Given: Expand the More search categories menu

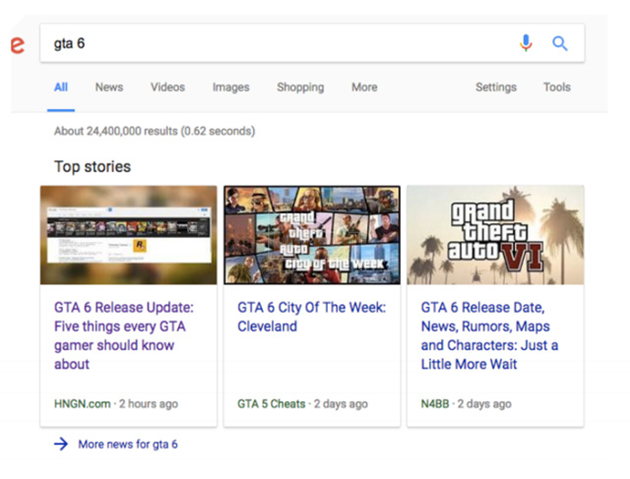Looking at the screenshot, I should click(364, 87).
